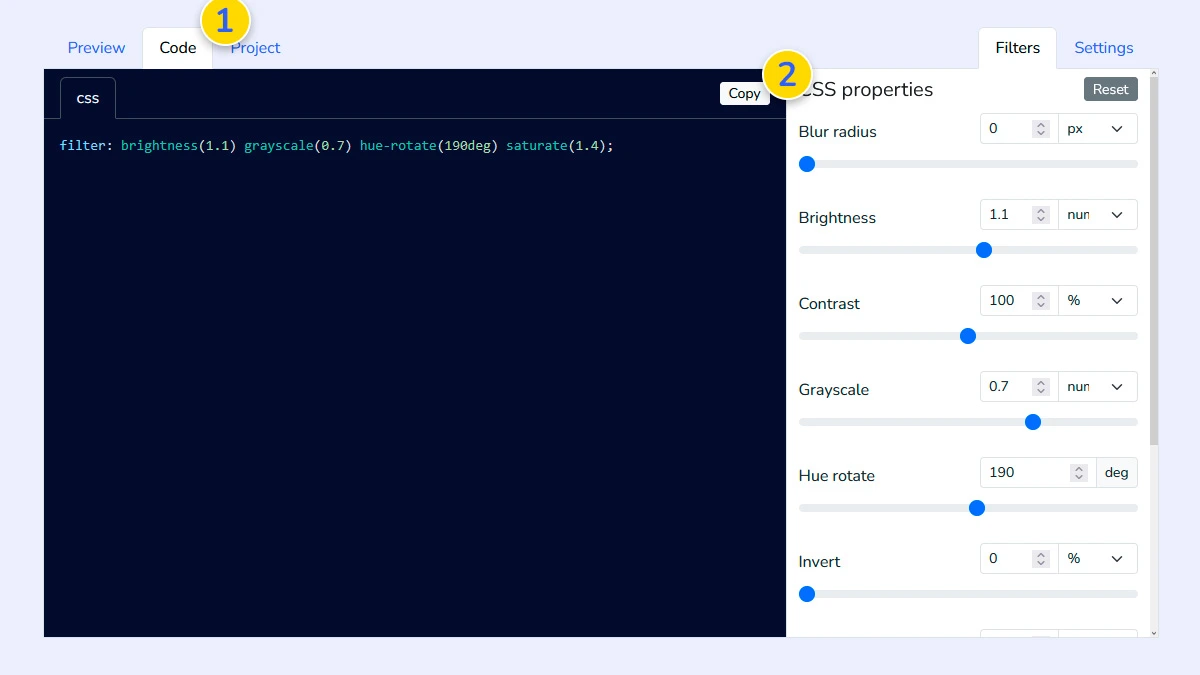Click the Grayscale stepper down arrow
This screenshot has width=1200, height=675.
click(x=1040, y=391)
